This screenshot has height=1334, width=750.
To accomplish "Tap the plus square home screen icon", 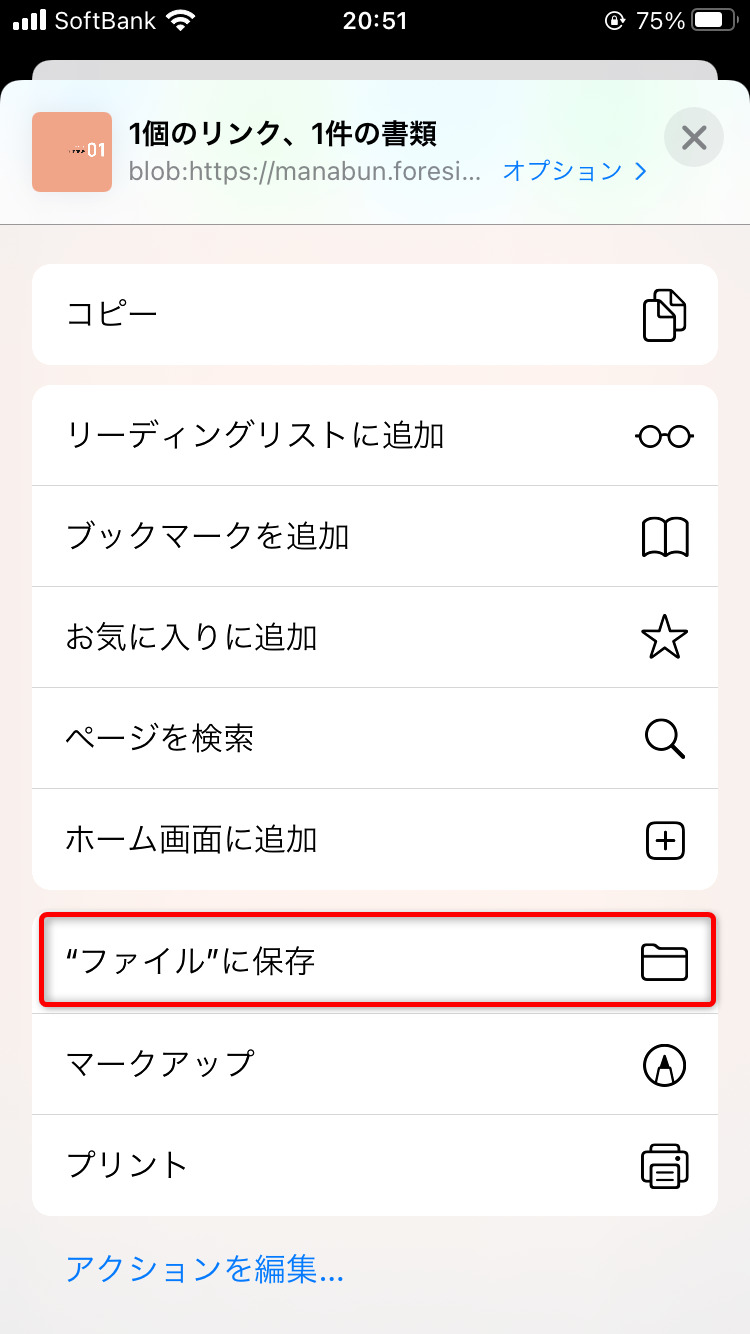I will coord(665,840).
